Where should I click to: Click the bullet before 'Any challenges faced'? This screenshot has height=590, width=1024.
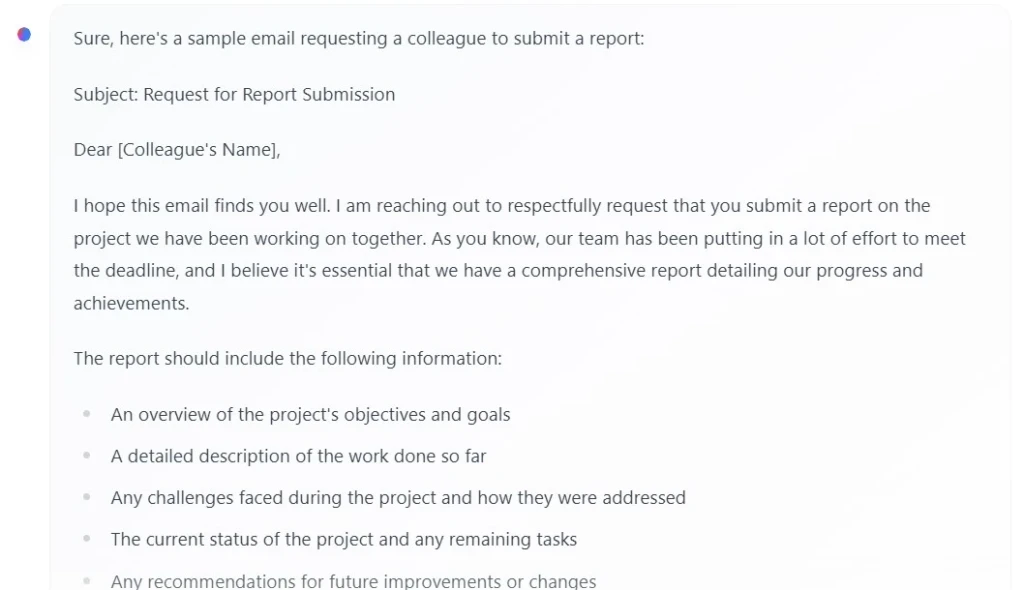pos(86,497)
